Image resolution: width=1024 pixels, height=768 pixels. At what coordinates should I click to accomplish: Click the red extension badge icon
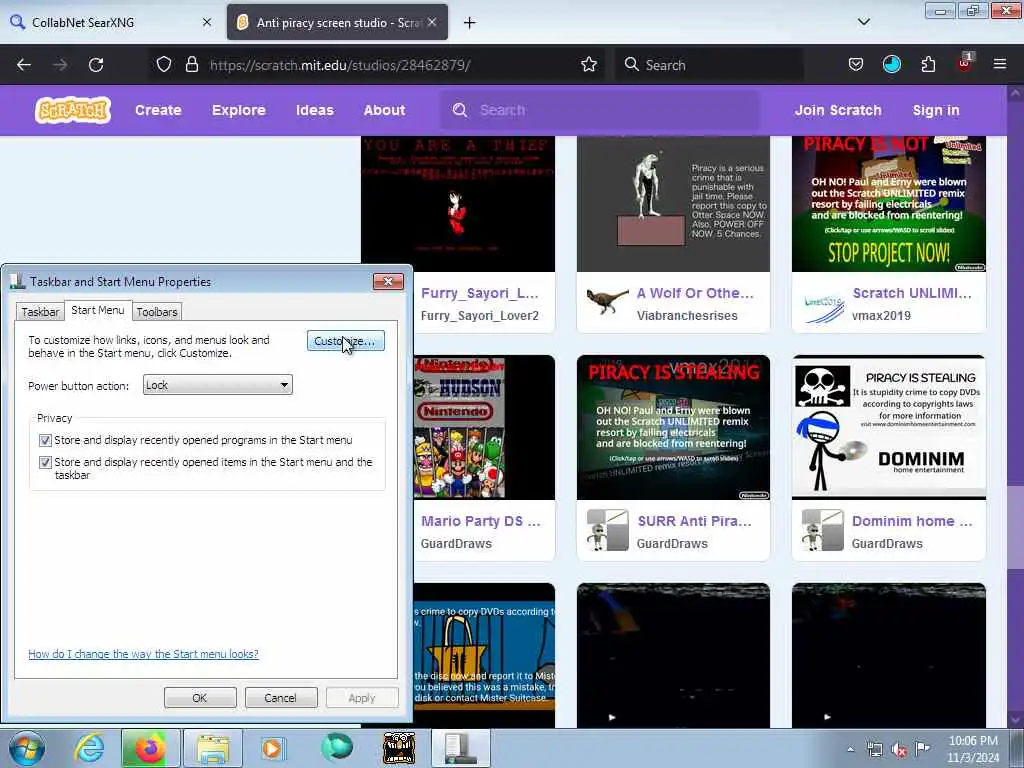[x=965, y=63]
